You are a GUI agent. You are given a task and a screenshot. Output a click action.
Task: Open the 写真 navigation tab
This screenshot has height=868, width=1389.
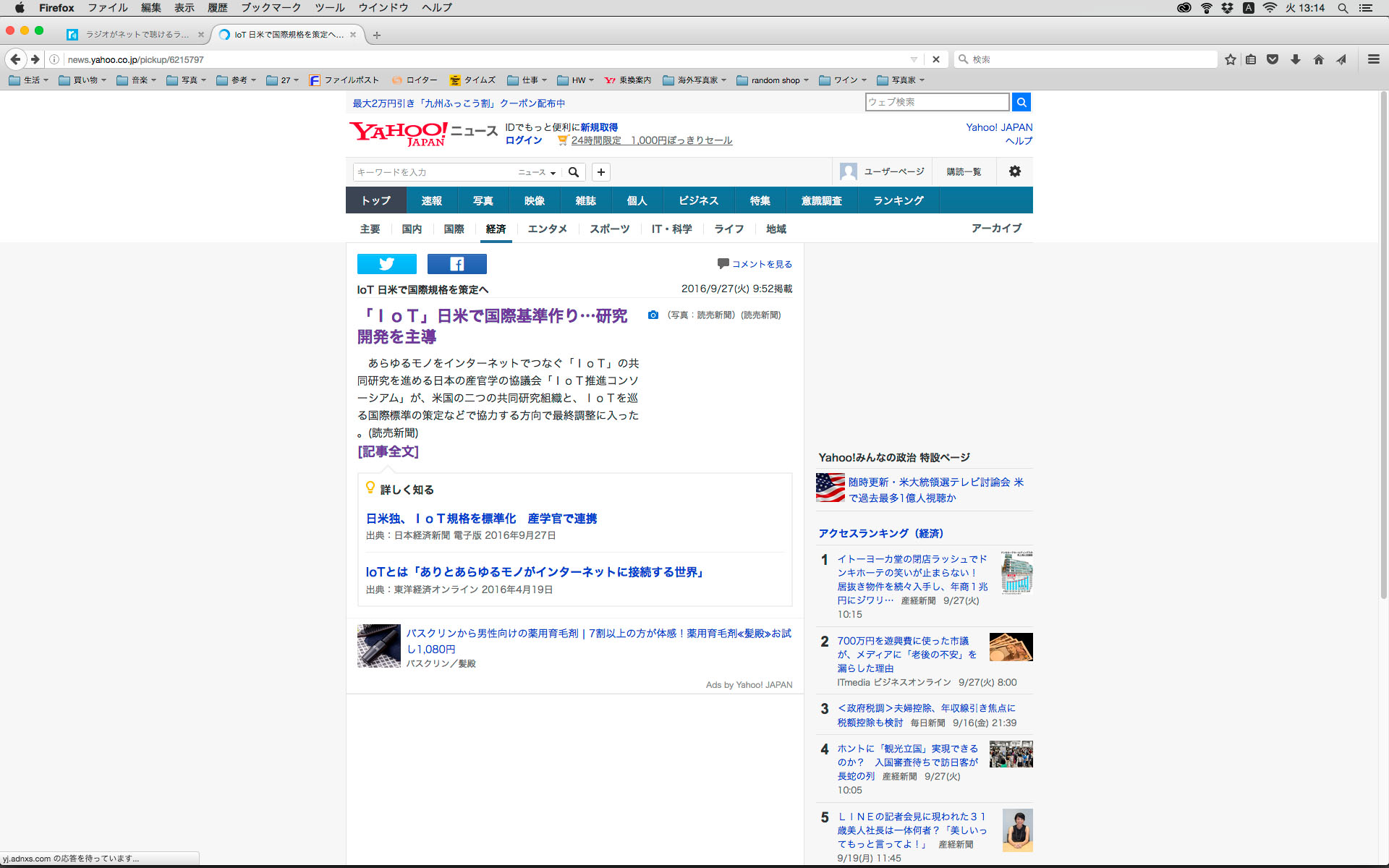483,200
